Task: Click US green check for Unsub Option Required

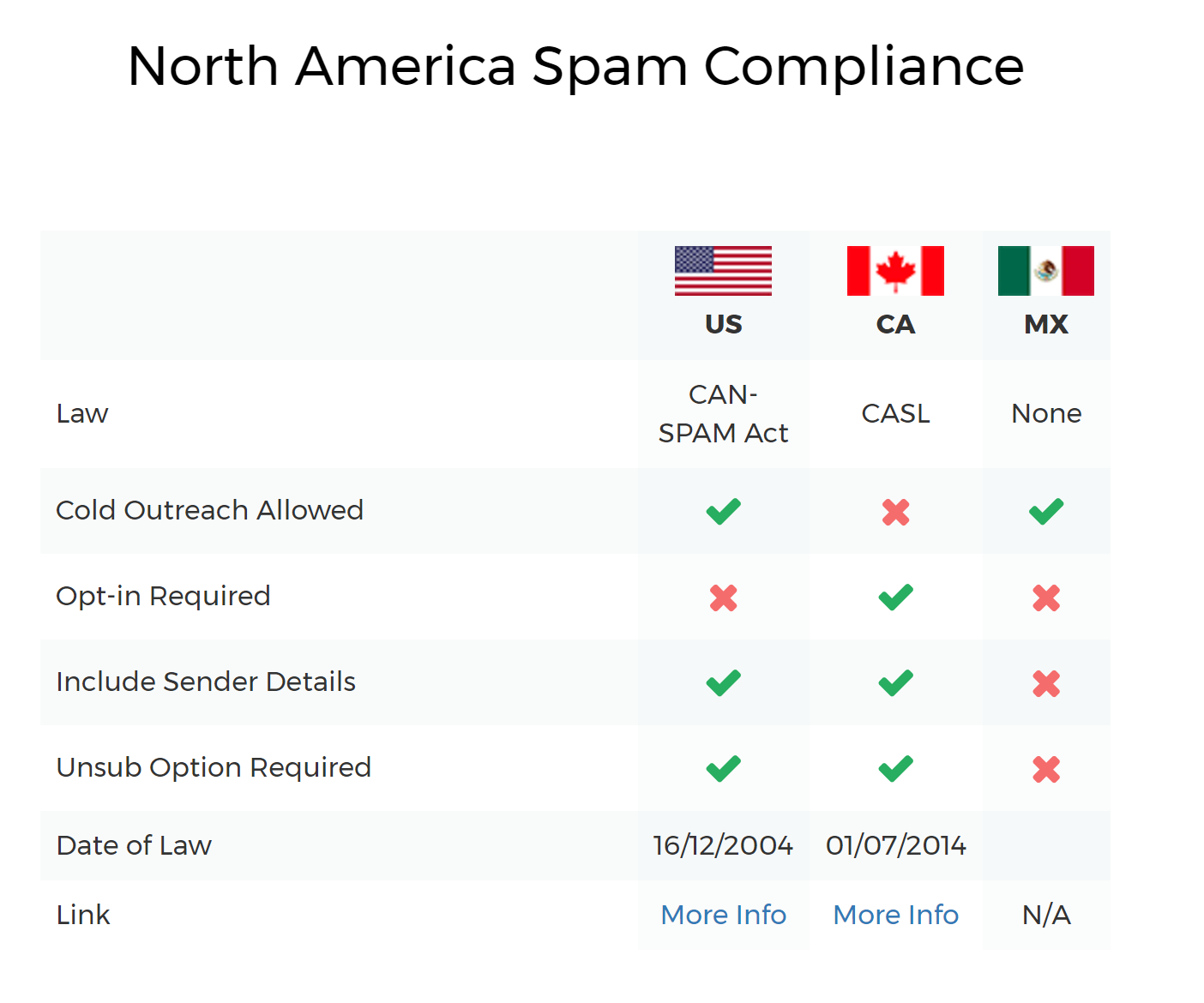Action: [723, 769]
